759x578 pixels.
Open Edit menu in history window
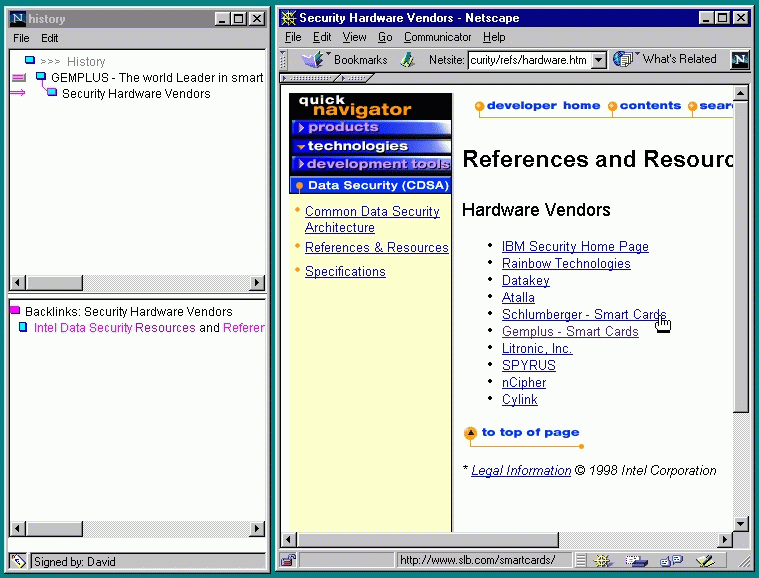49,38
